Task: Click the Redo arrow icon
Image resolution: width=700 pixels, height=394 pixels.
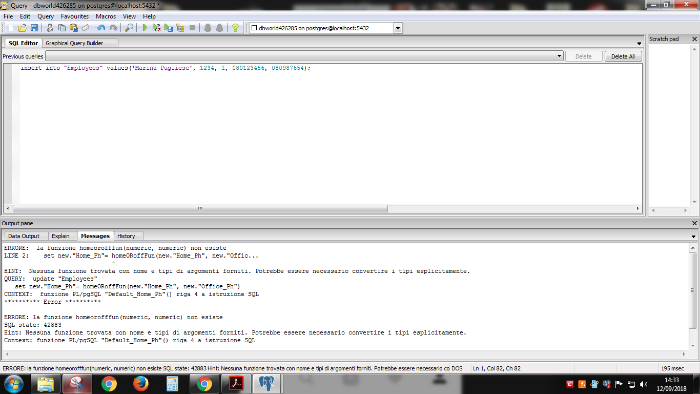Action: click(113, 28)
